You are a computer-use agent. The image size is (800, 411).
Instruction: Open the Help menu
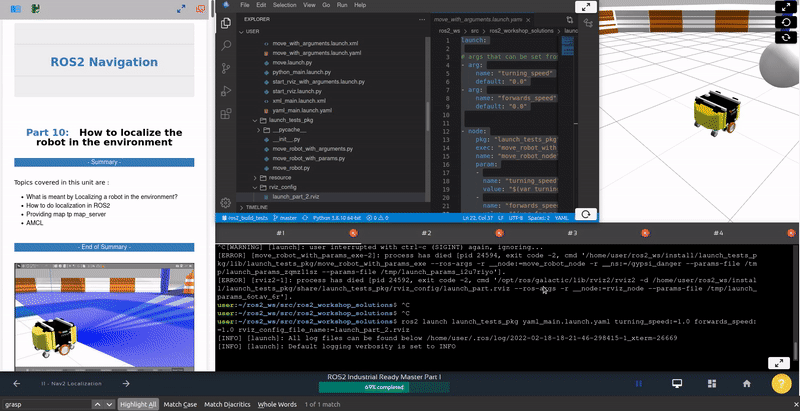click(360, 5)
